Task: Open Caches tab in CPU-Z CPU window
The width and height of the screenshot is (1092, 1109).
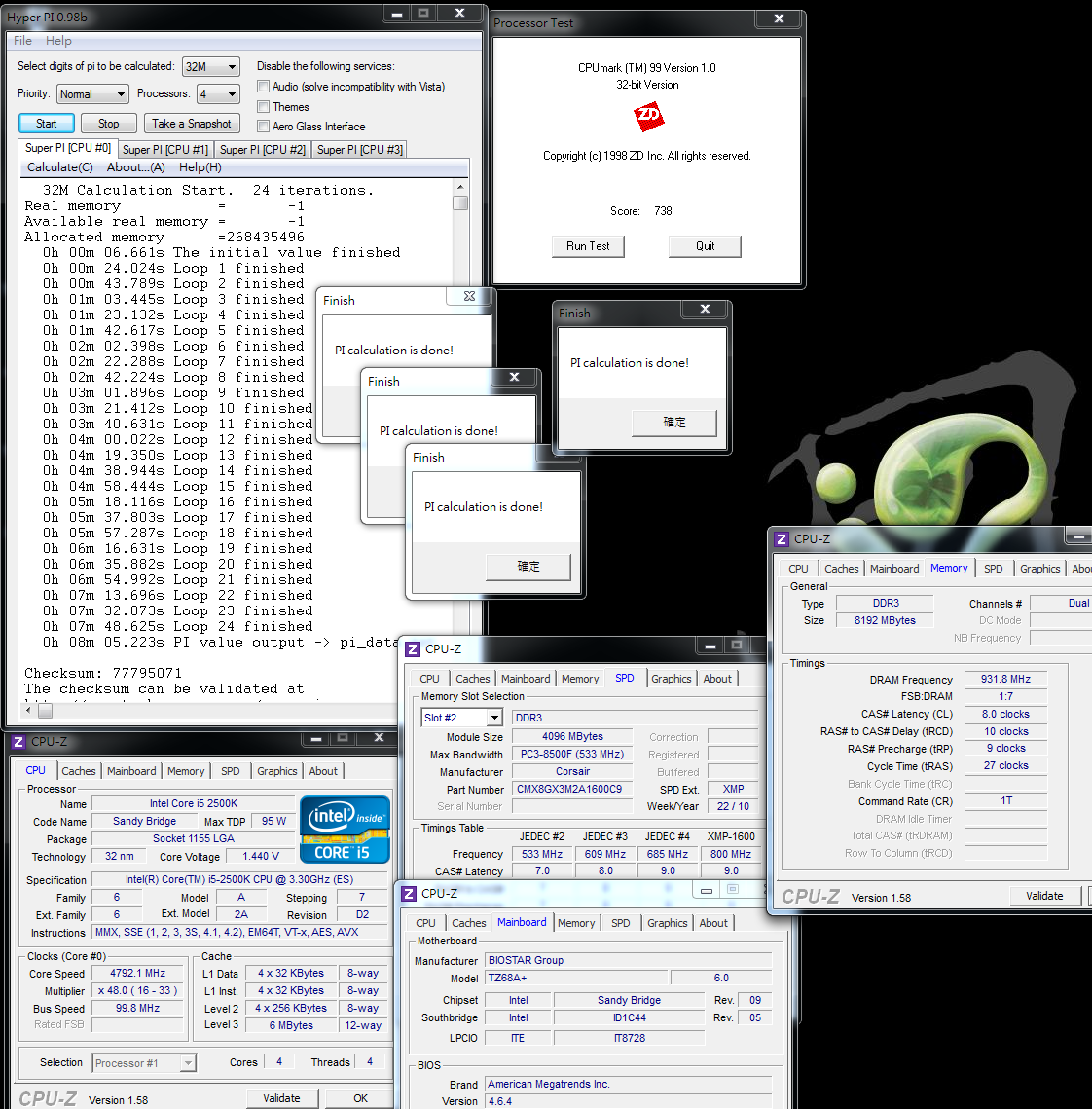Action: click(x=79, y=772)
